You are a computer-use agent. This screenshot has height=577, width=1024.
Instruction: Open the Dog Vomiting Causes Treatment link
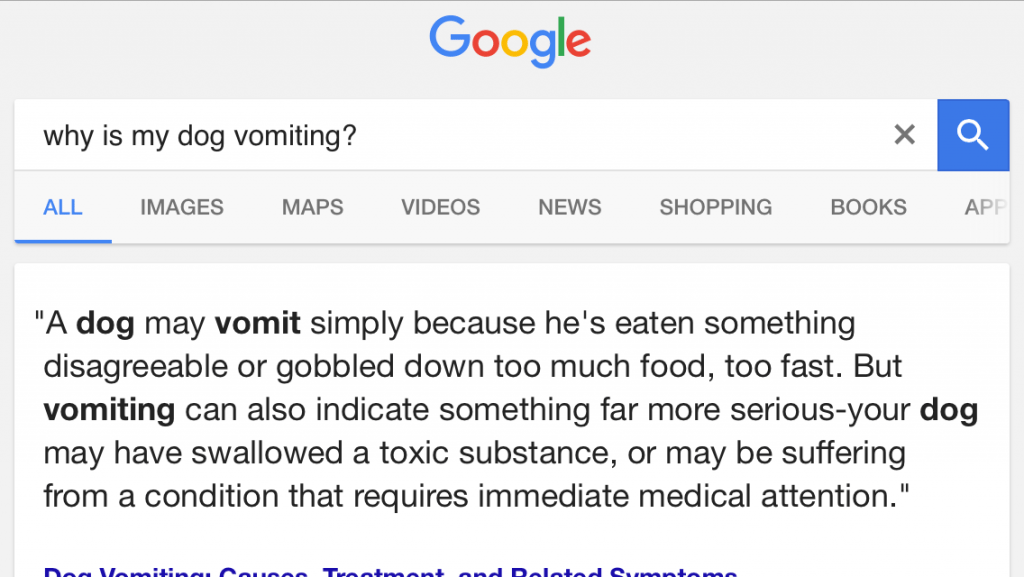click(x=390, y=570)
